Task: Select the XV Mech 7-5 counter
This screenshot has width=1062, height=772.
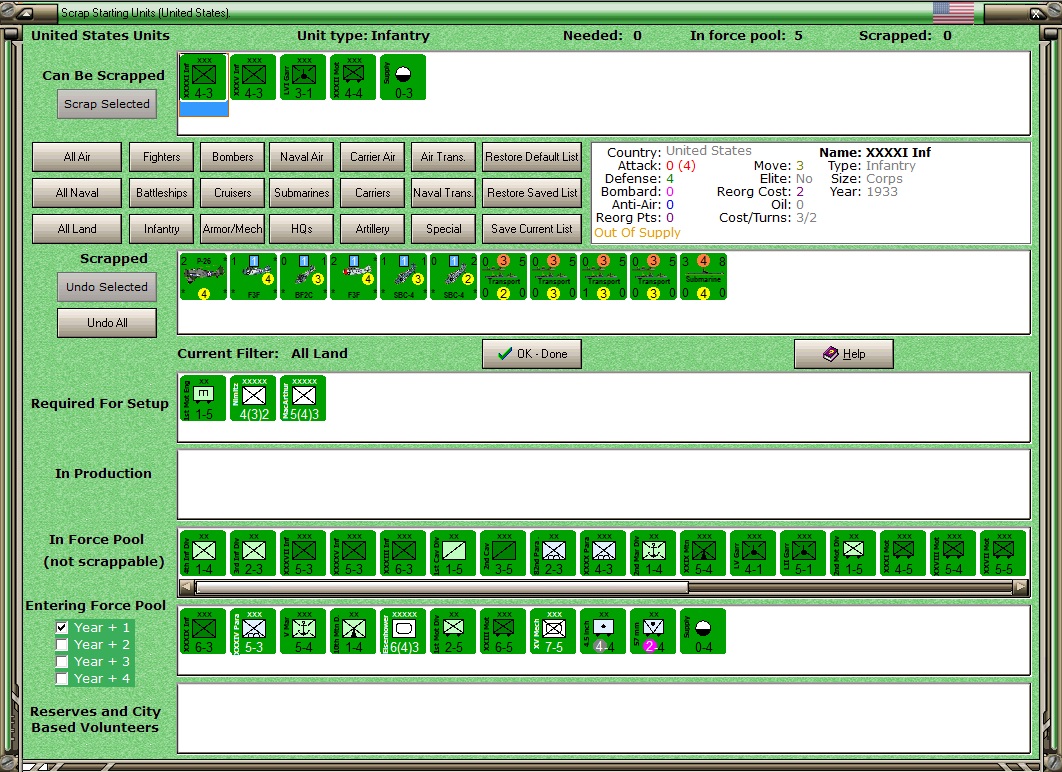Action: click(553, 631)
